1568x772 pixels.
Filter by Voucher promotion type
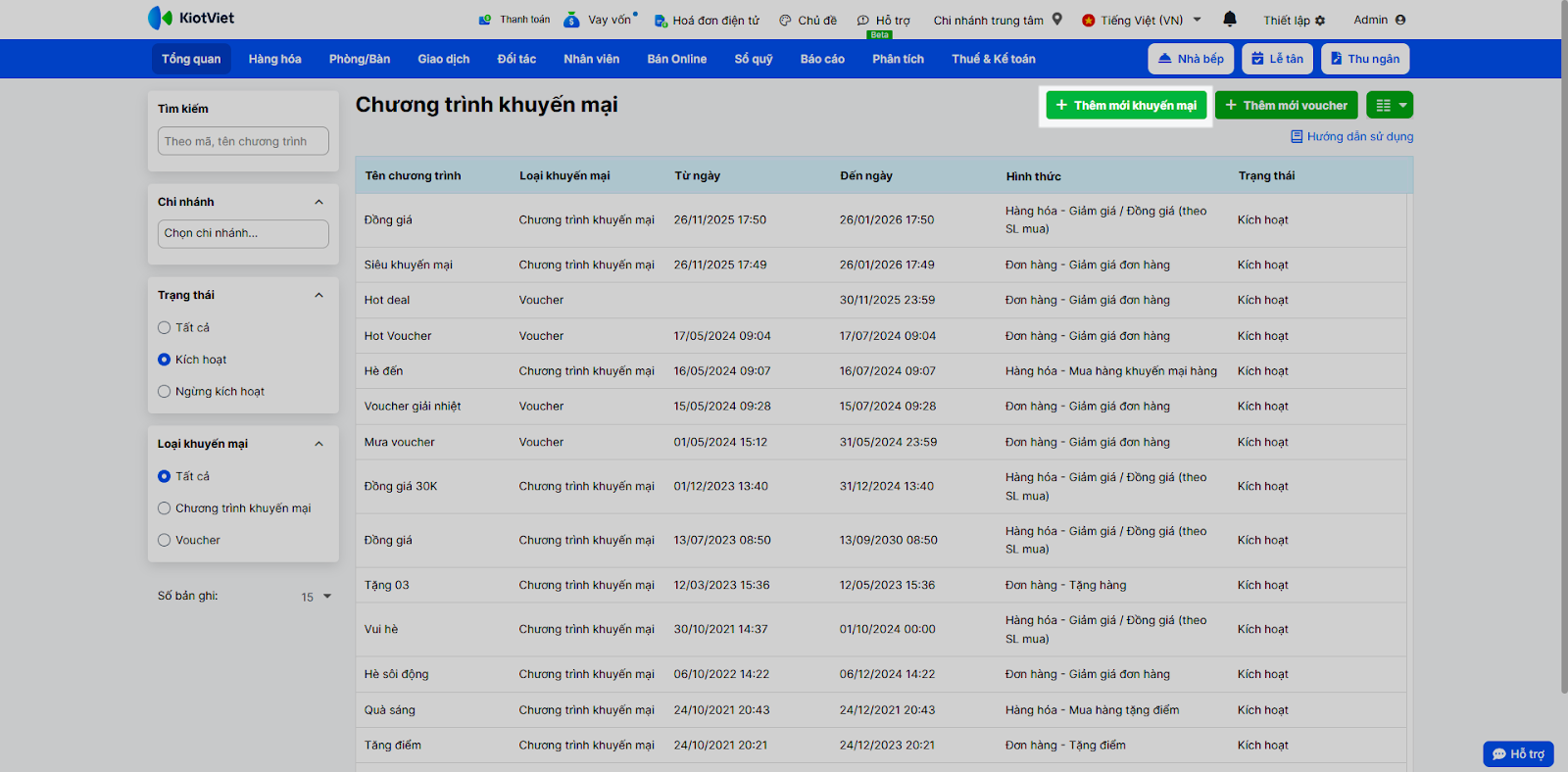click(x=165, y=541)
